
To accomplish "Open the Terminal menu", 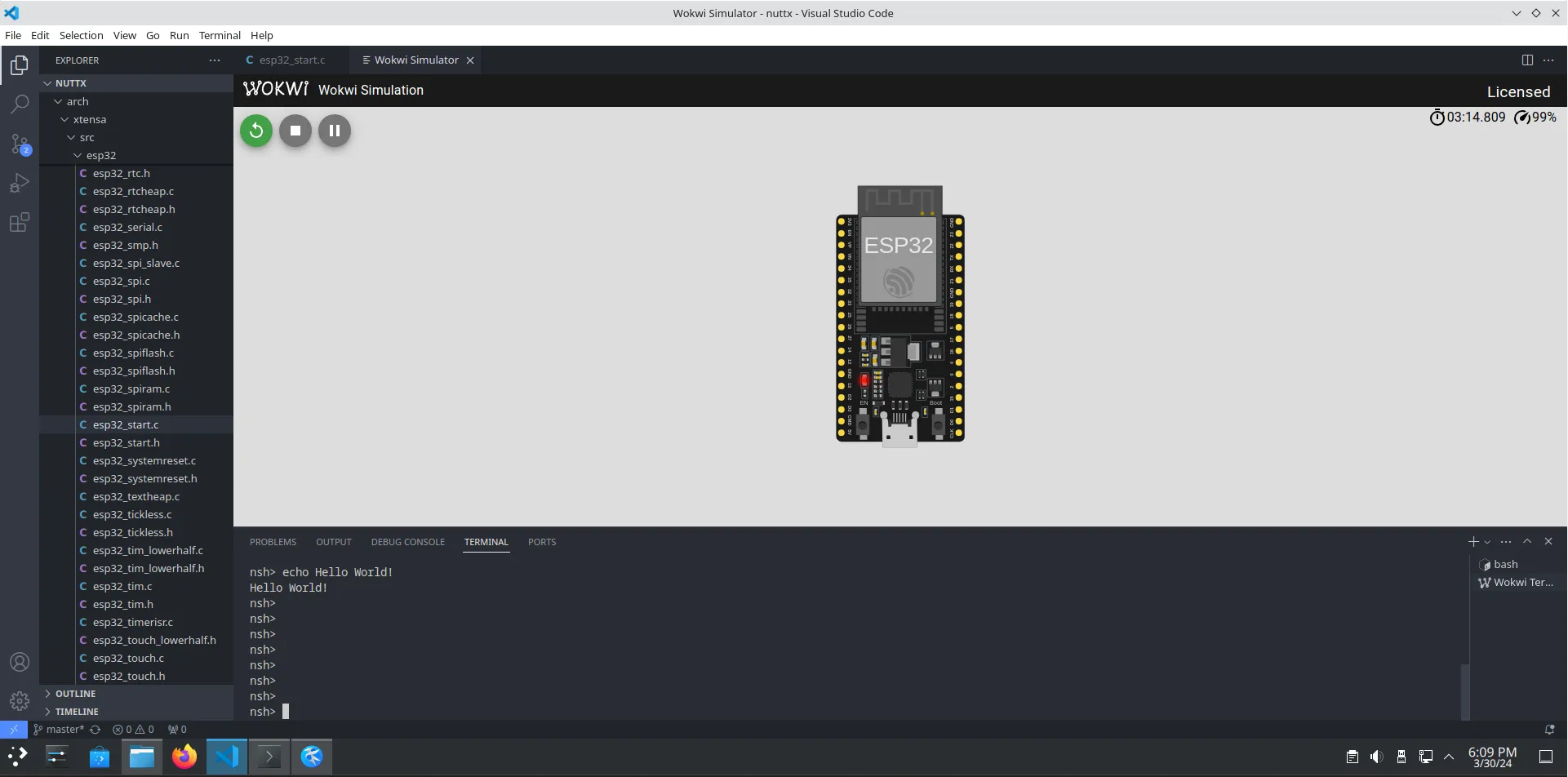I will [219, 35].
